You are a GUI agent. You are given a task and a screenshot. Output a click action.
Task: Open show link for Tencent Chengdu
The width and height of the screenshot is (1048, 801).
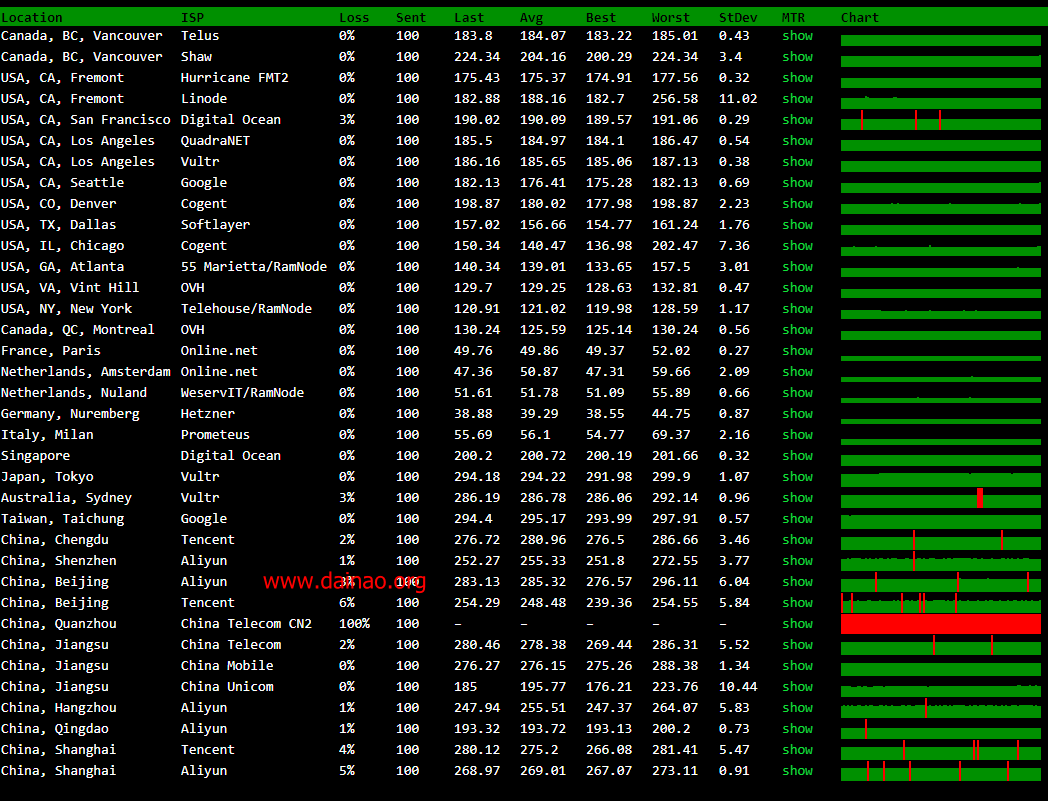[797, 540]
